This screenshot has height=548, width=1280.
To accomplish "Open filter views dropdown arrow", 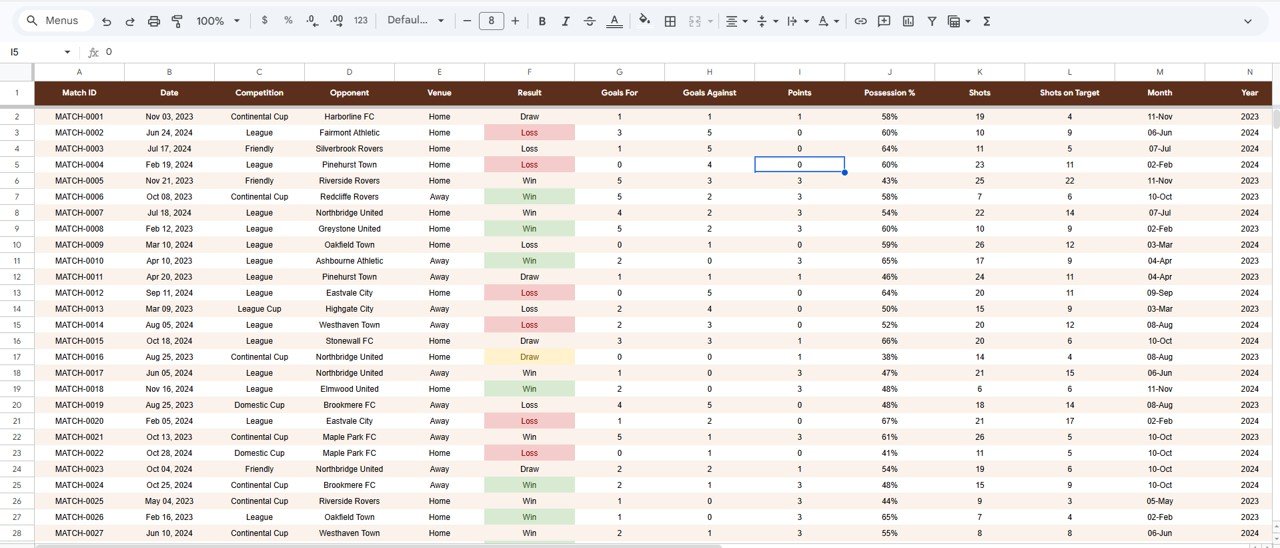I will tap(968, 21).
